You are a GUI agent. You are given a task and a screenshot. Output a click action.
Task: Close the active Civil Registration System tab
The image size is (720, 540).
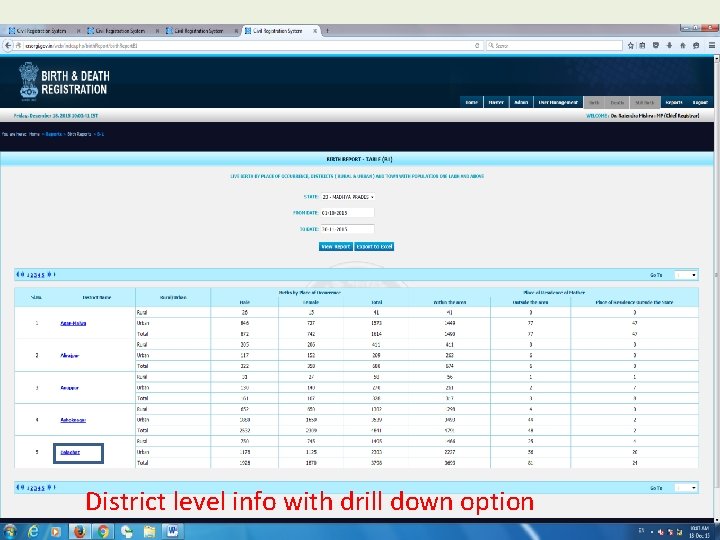point(315,31)
